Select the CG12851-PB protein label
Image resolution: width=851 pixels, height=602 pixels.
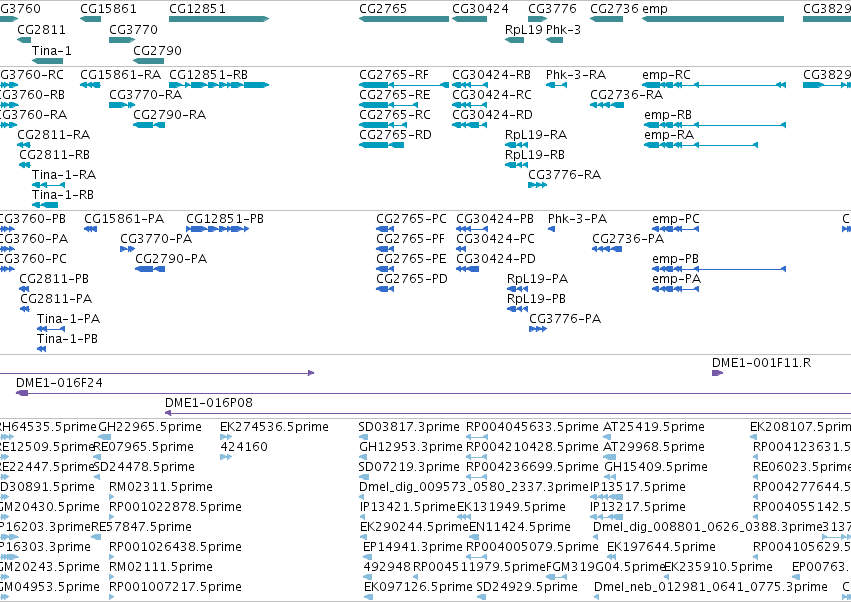225,219
